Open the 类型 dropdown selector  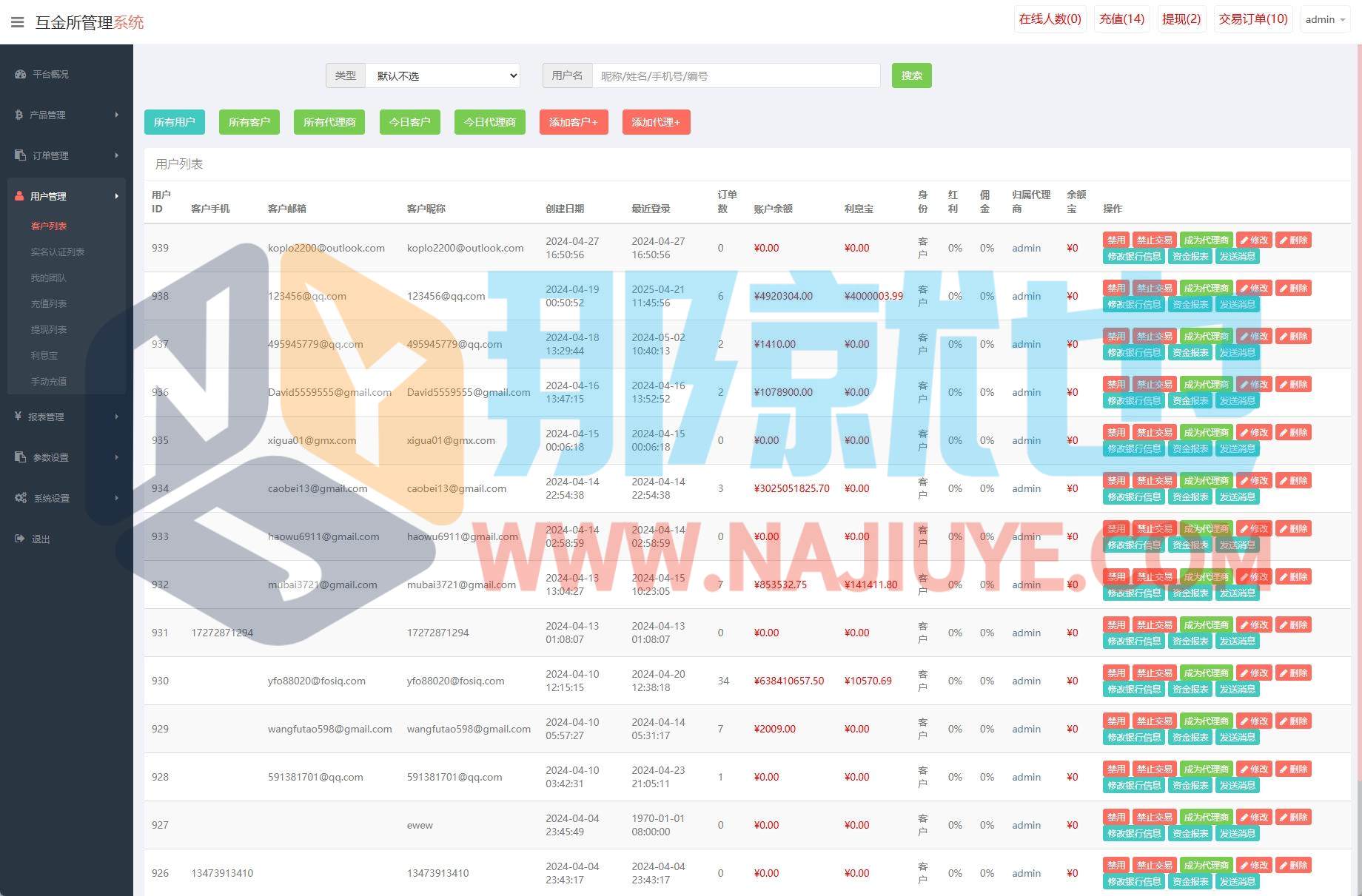click(x=443, y=75)
